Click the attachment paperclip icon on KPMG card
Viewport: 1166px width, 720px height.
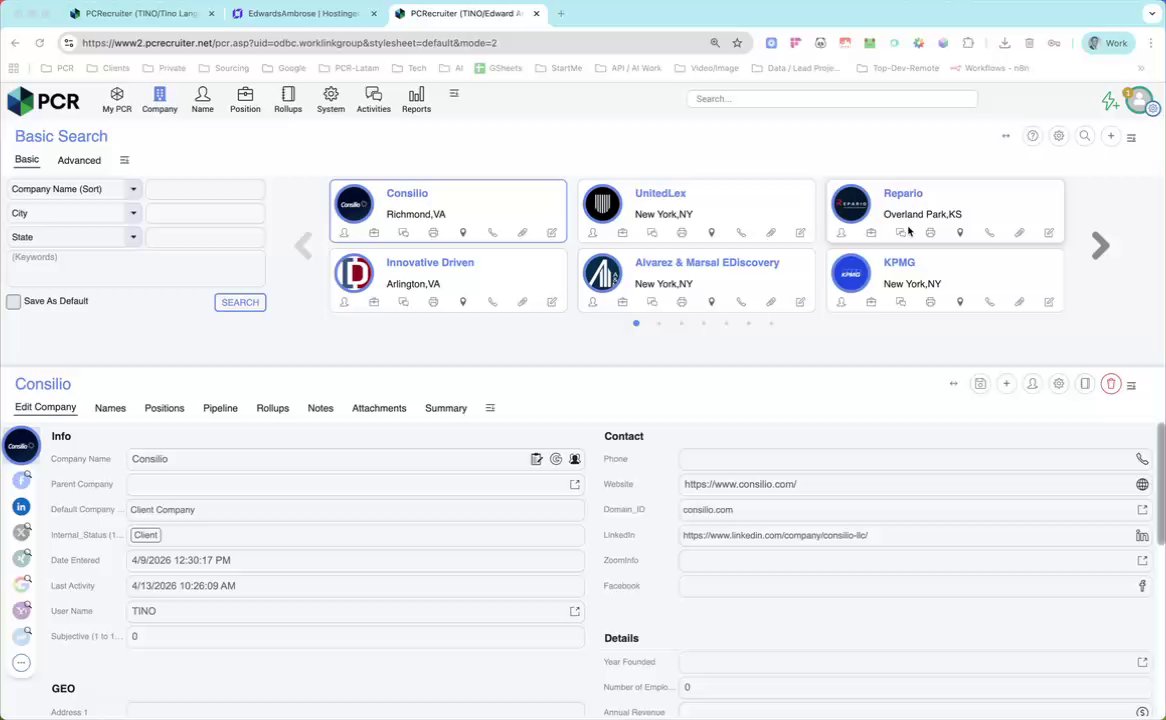1020,302
